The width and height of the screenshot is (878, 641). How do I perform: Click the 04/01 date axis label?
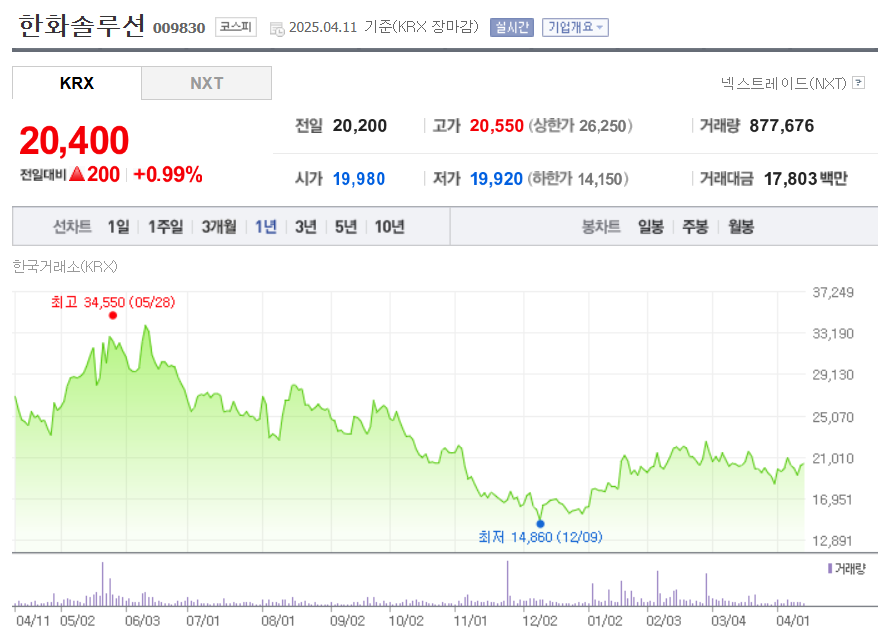point(793,621)
